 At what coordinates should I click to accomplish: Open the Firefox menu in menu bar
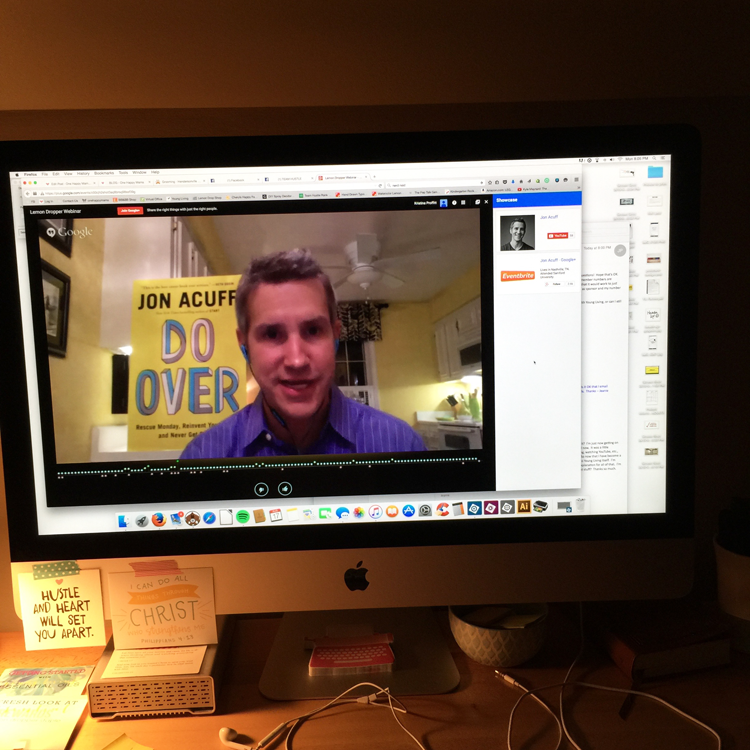pos(30,175)
